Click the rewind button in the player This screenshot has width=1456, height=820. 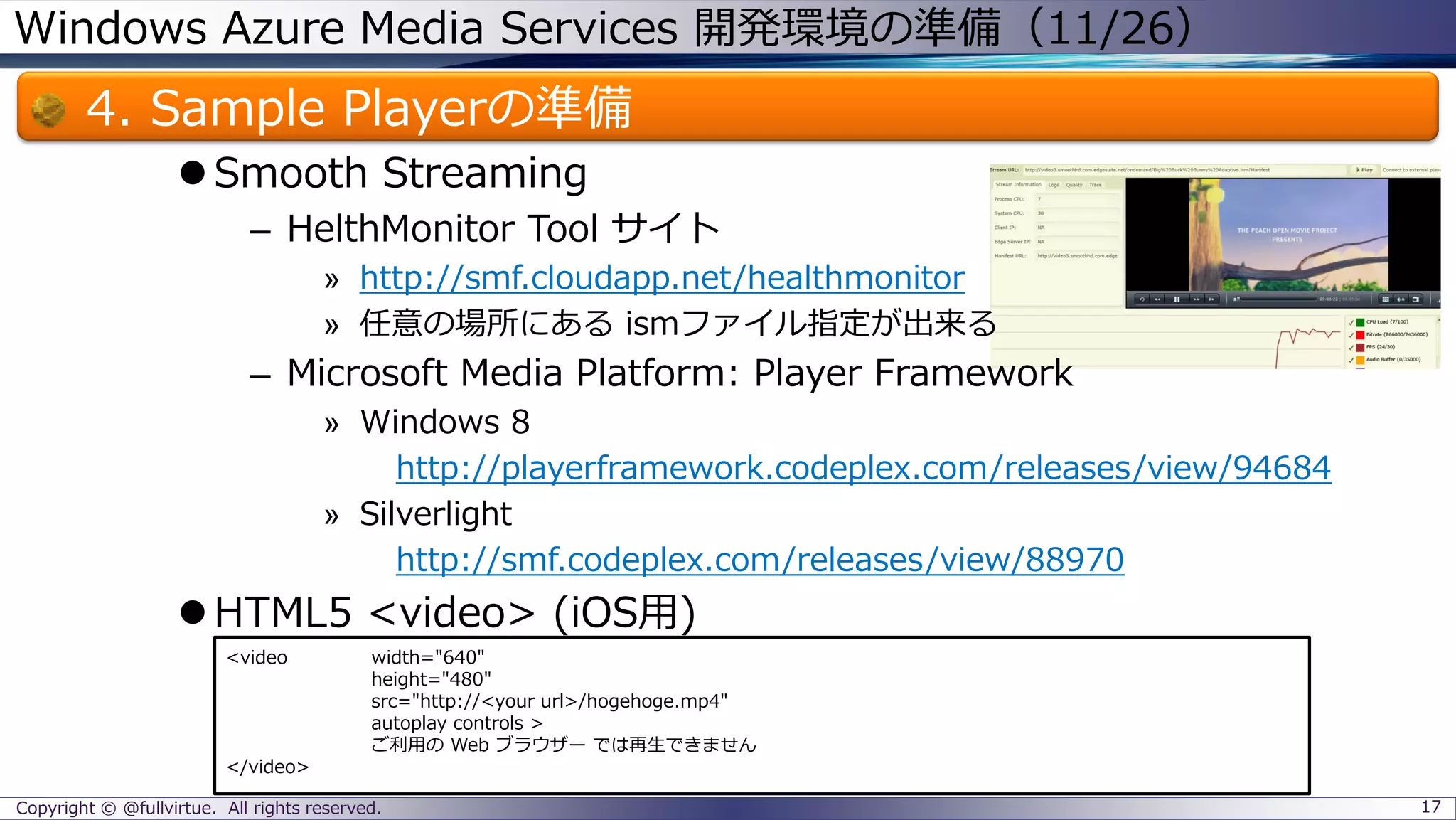(x=1157, y=299)
